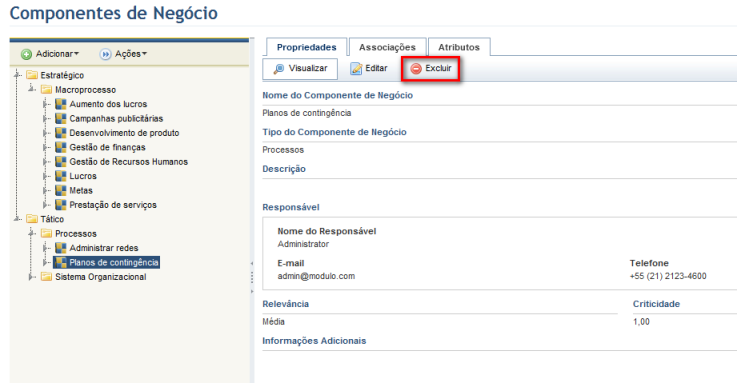The height and width of the screenshot is (383, 737).
Task: Select Aumento dos lucros in tree
Action: click(108, 104)
